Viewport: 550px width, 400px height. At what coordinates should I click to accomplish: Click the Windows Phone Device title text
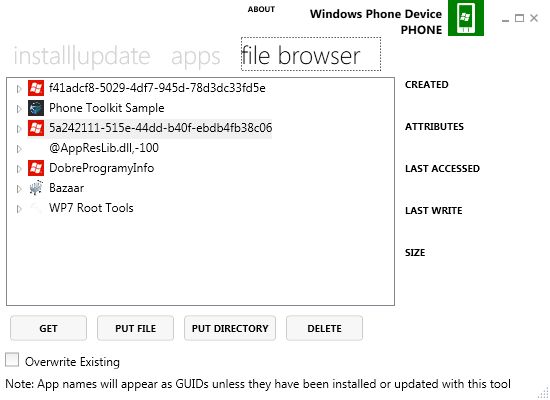point(376,14)
